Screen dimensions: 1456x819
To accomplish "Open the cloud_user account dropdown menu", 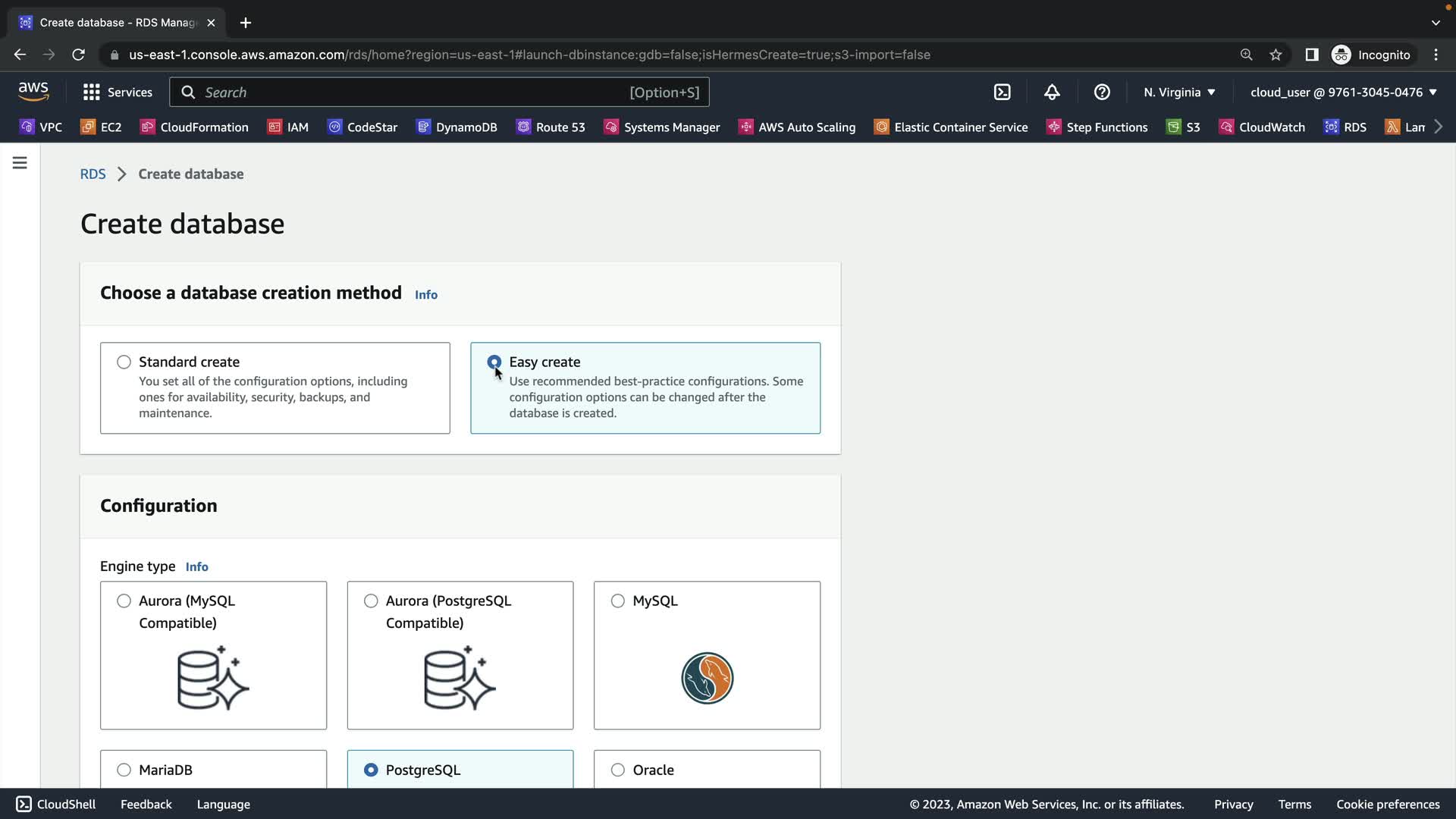I will click(1343, 93).
